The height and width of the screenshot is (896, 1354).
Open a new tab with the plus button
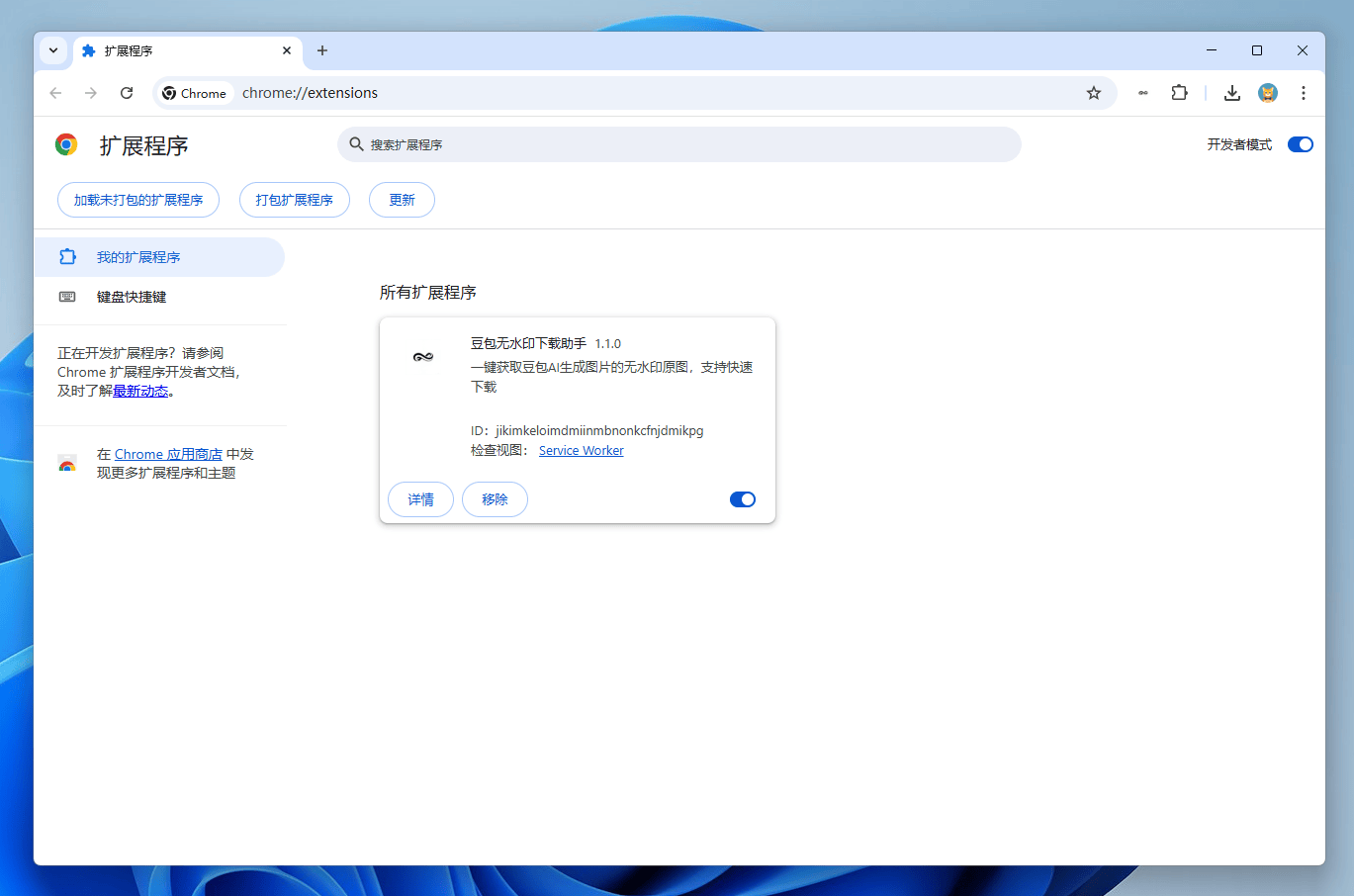click(x=322, y=50)
